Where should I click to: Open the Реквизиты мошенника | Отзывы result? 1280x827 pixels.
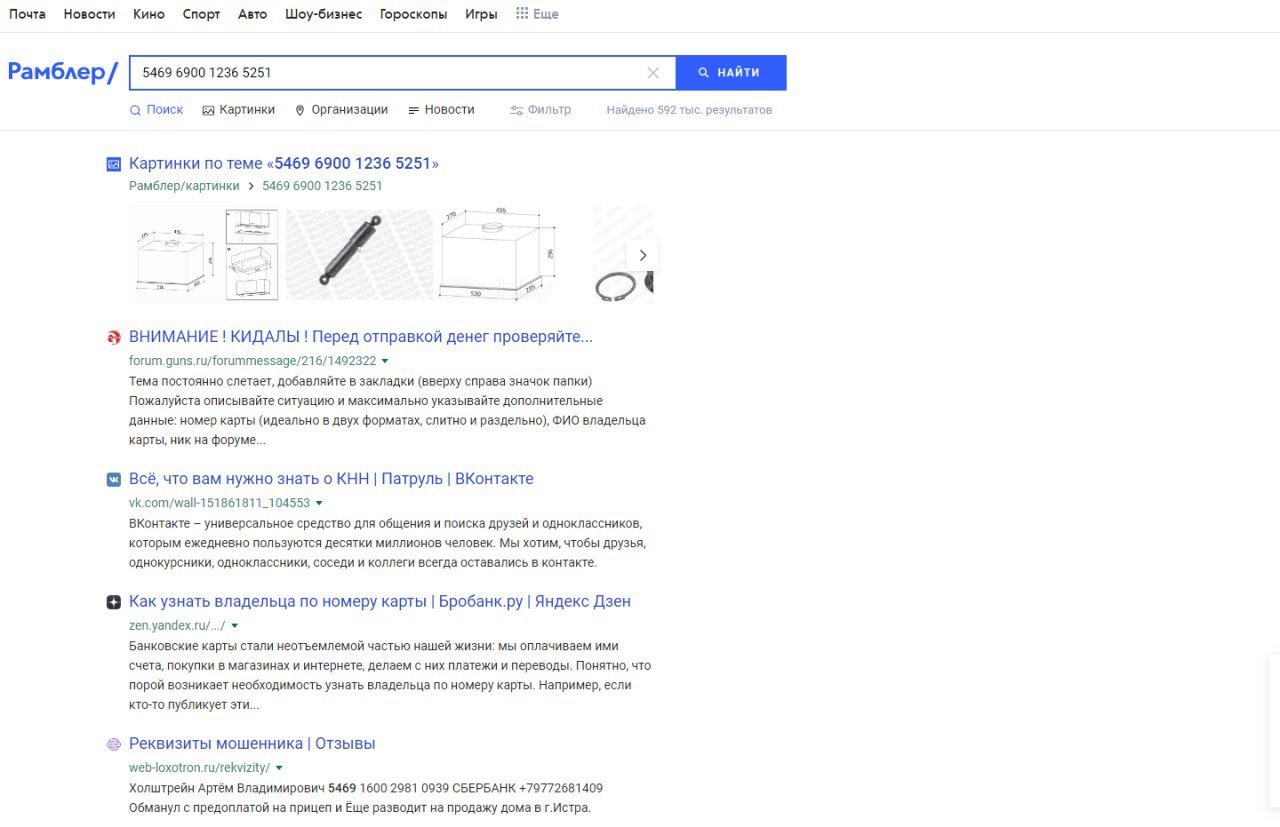pyautogui.click(x=252, y=744)
